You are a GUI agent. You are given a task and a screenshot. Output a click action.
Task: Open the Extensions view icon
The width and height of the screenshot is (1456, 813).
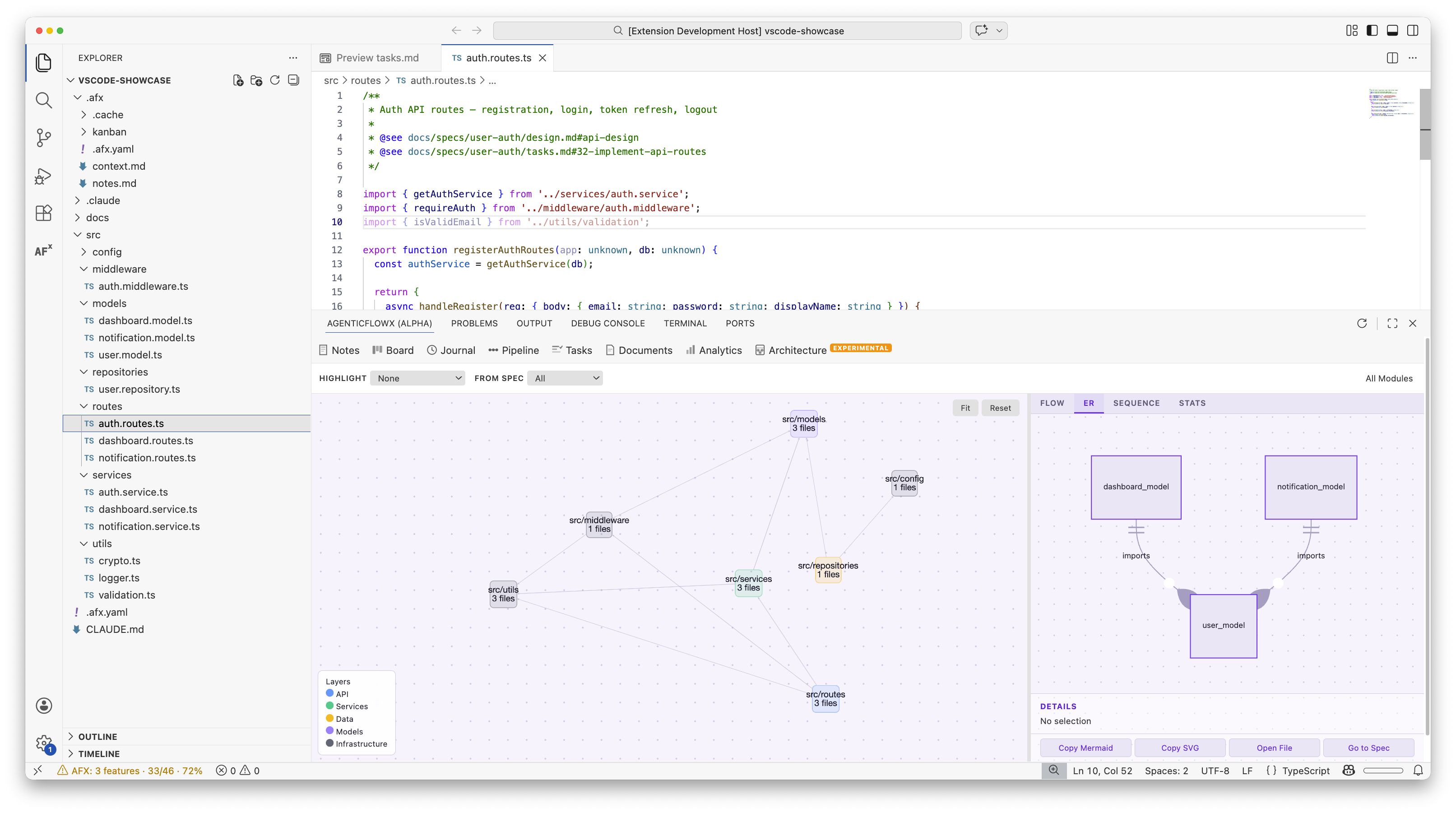(43, 213)
